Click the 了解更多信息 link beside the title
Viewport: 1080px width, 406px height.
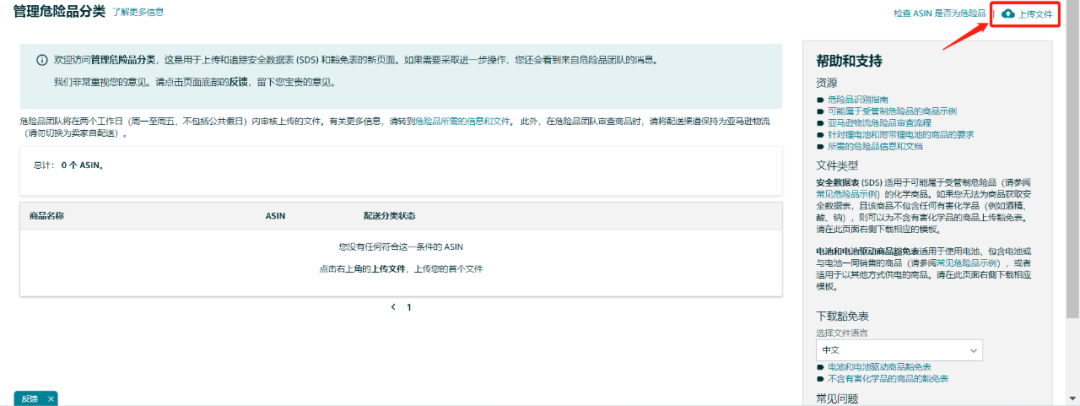(137, 12)
